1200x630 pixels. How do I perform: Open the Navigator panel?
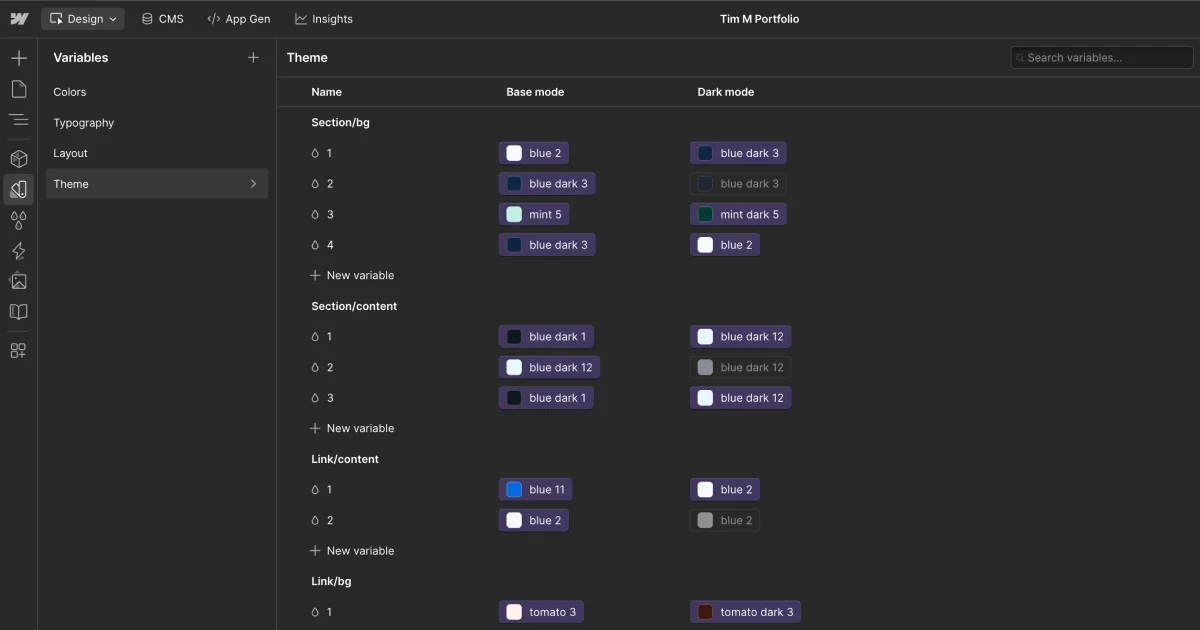tap(18, 119)
